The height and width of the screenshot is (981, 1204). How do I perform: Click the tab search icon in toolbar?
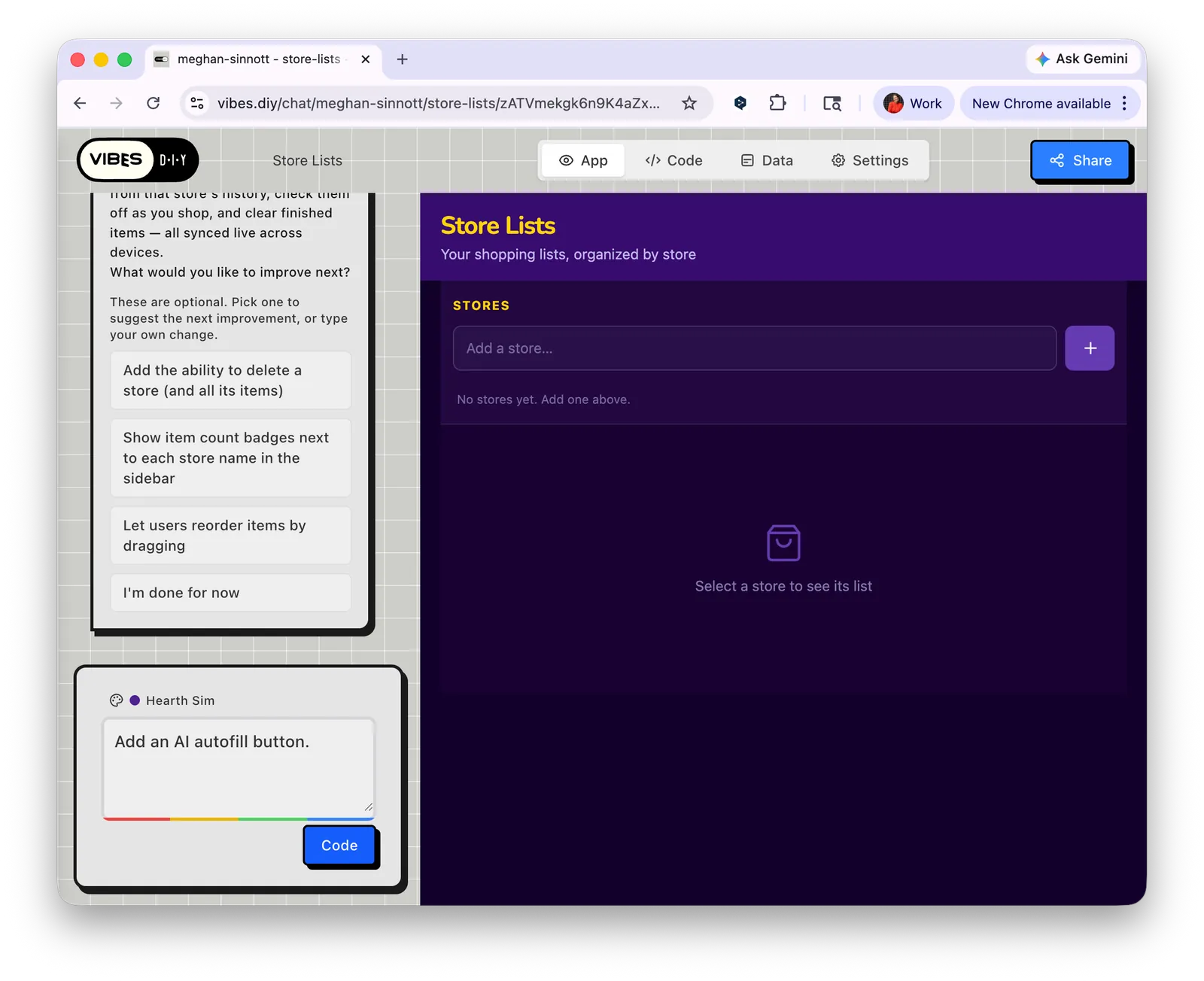[x=832, y=103]
